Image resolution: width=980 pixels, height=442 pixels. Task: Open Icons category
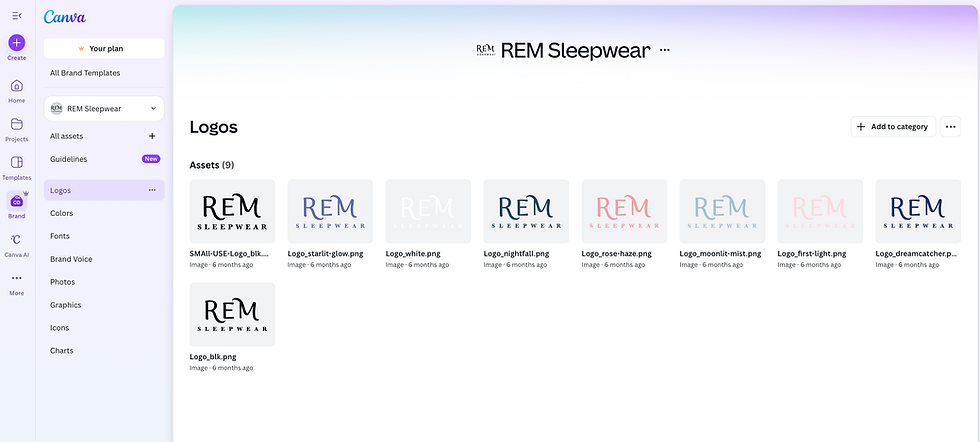59,328
